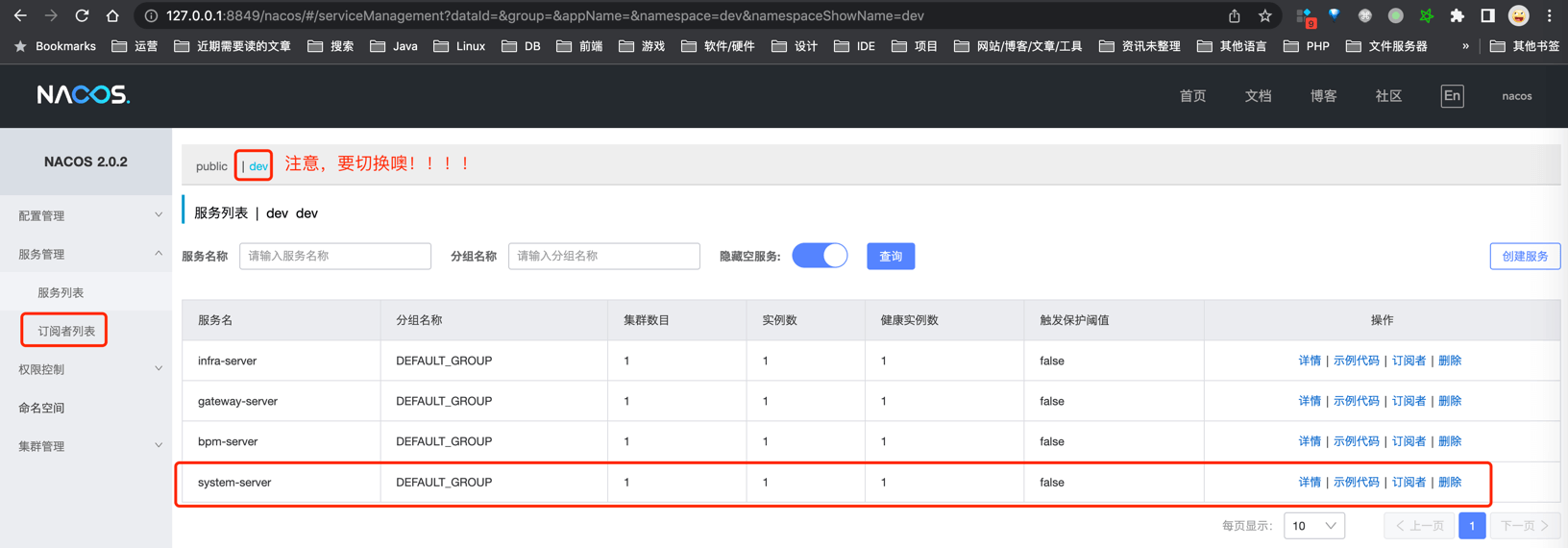
Task: Expand the 配置管理 sidebar menu
Action: (x=86, y=215)
